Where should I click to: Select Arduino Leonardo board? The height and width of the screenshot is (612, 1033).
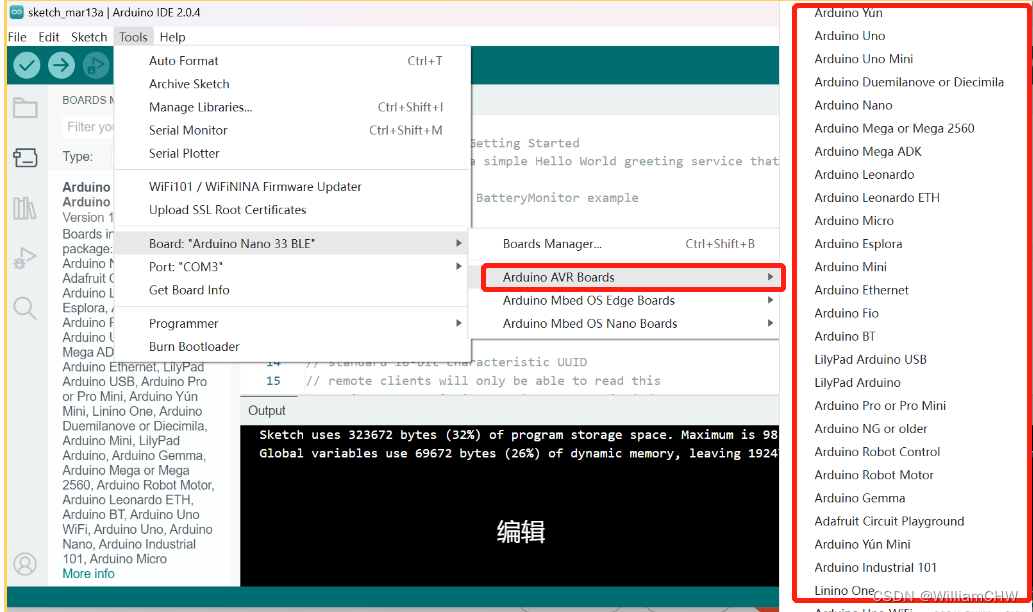[864, 175]
